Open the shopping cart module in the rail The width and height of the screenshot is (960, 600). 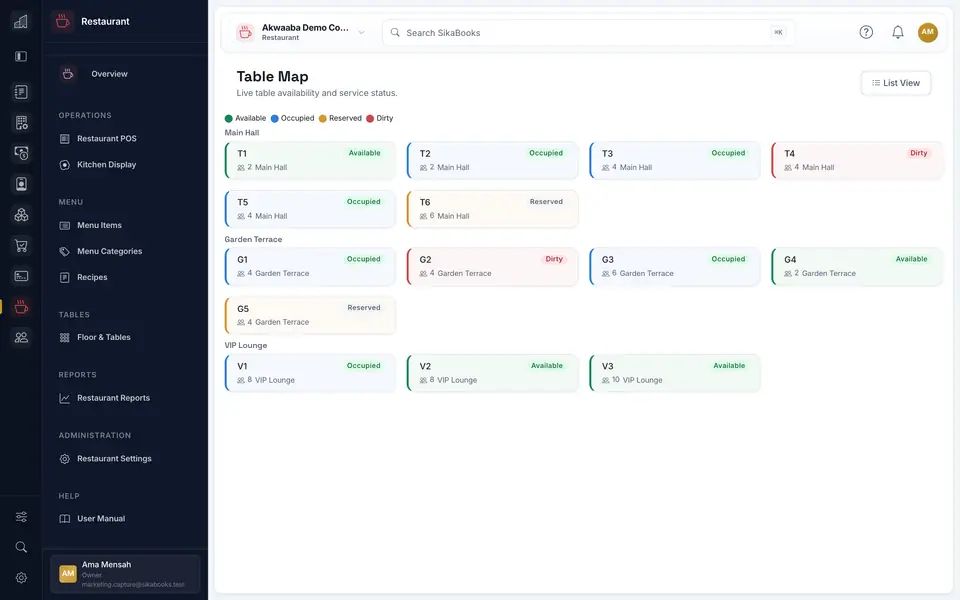21,246
